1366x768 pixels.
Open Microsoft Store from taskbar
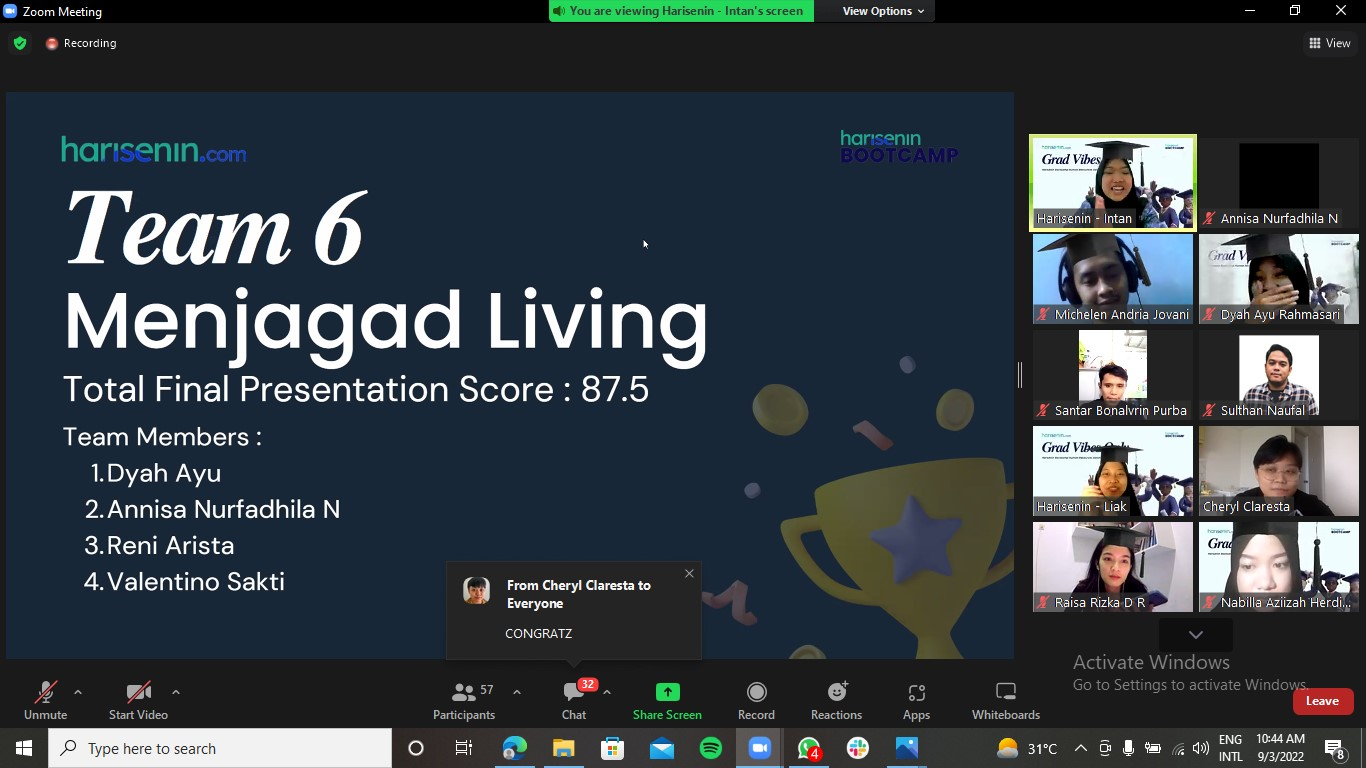(613, 748)
